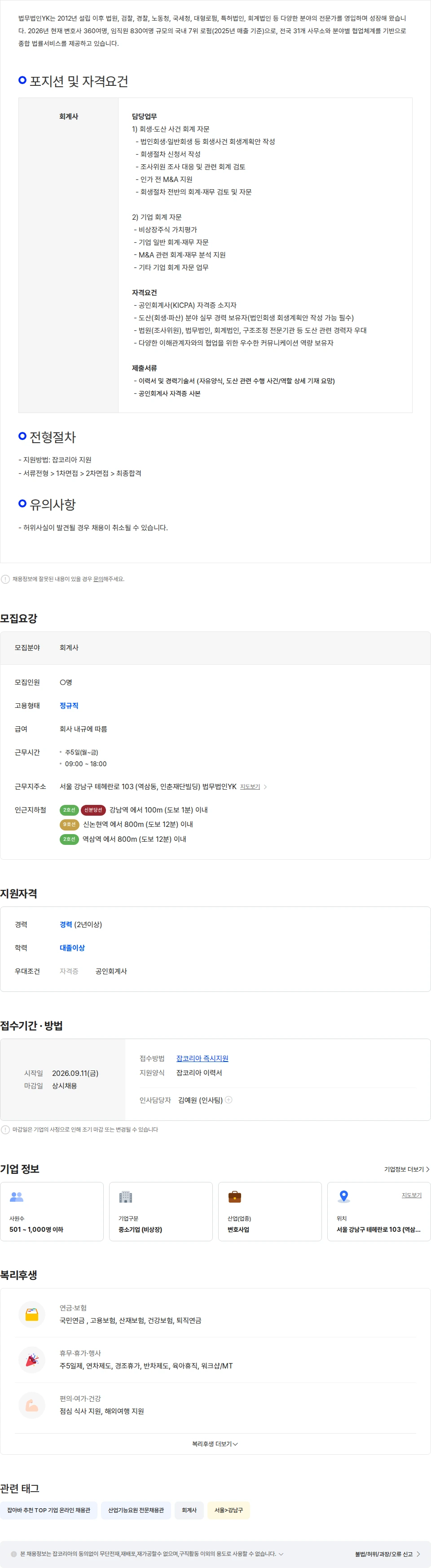Viewport: 431px width, 1568px height.
Task: Click the 편의·여가·건강 muscle icon
Action: tap(31, 1405)
